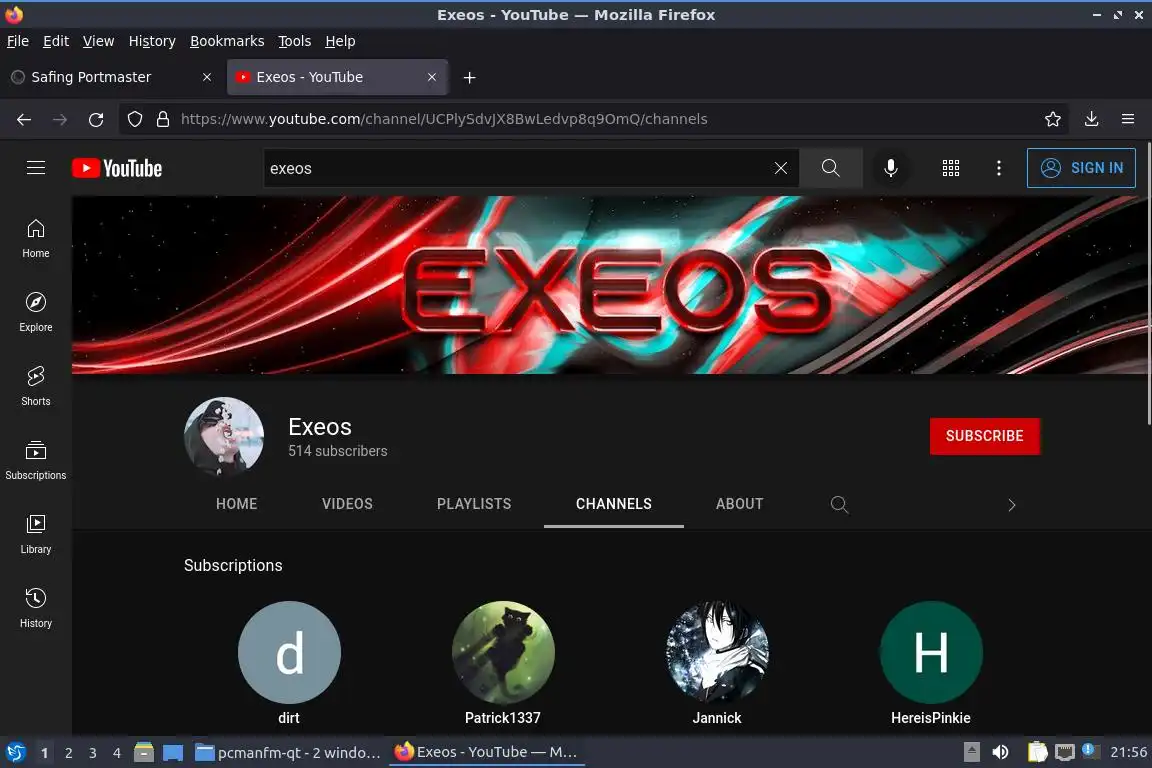1152x768 pixels.
Task: Switch to channel PLAYLISTS tab
Action: click(474, 504)
